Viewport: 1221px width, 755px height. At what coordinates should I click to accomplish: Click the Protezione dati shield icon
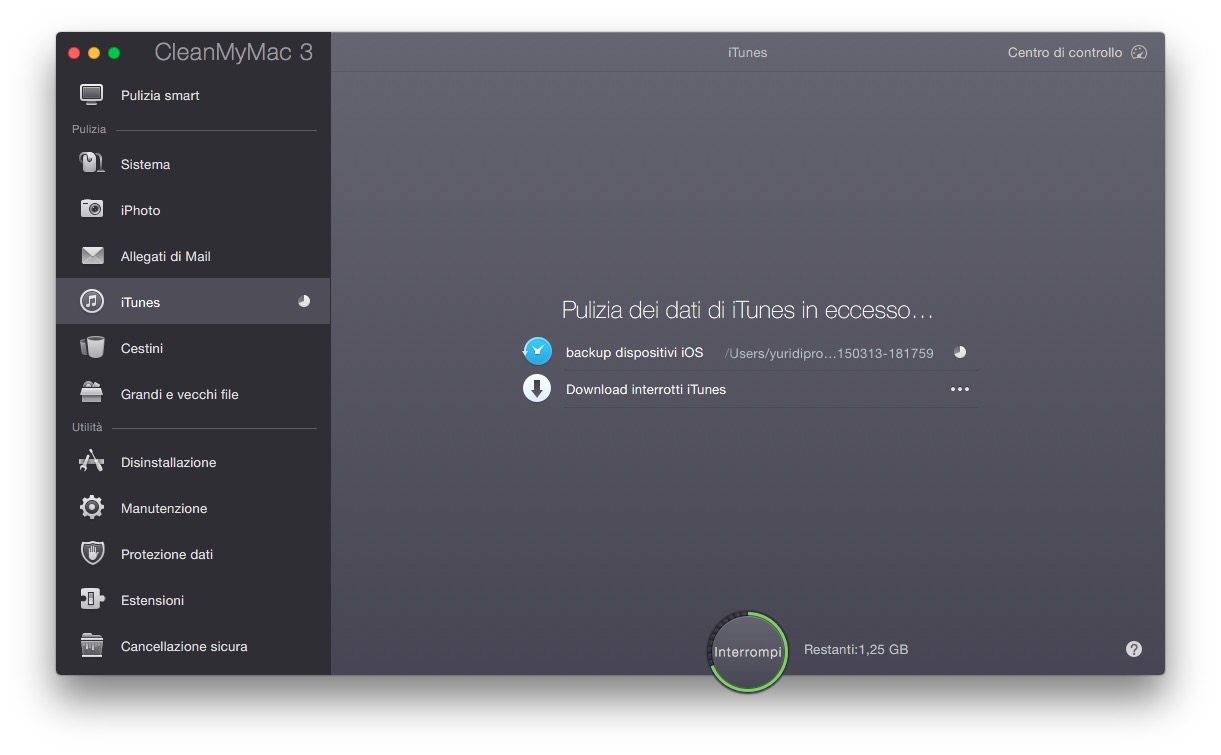92,553
